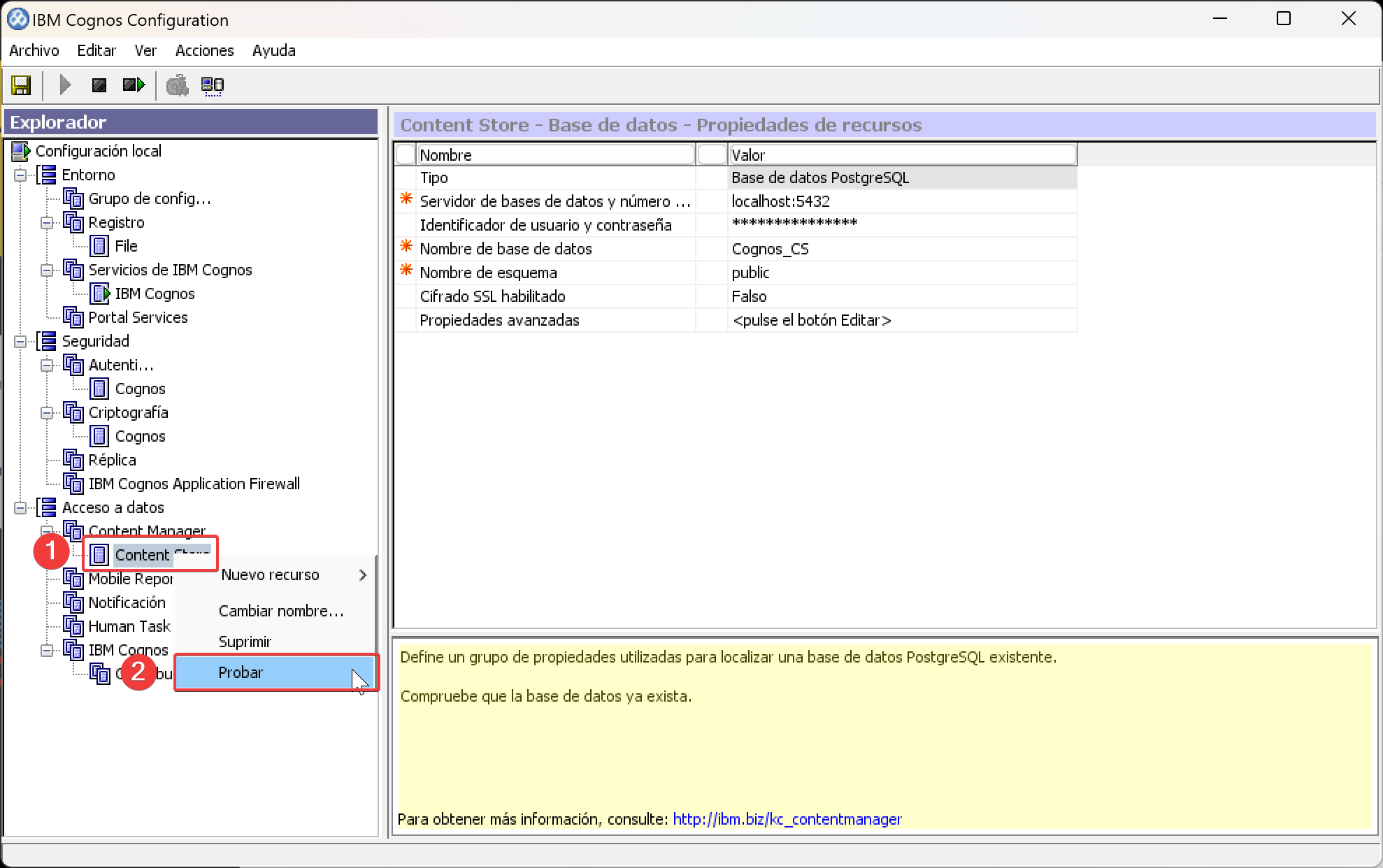Select the Tipo property row name

(x=556, y=178)
